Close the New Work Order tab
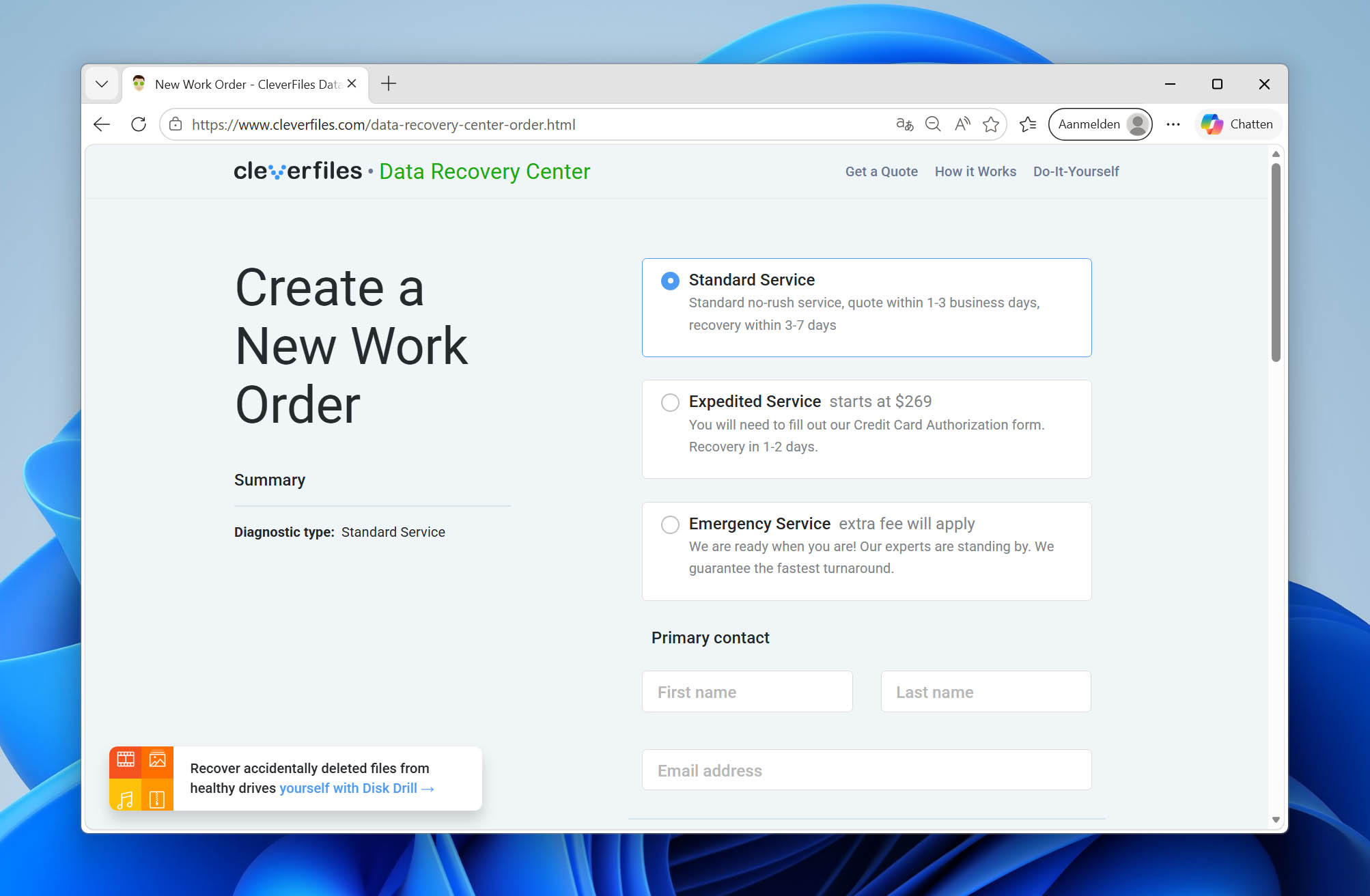Screen dimensions: 1370x896 coord(352,83)
